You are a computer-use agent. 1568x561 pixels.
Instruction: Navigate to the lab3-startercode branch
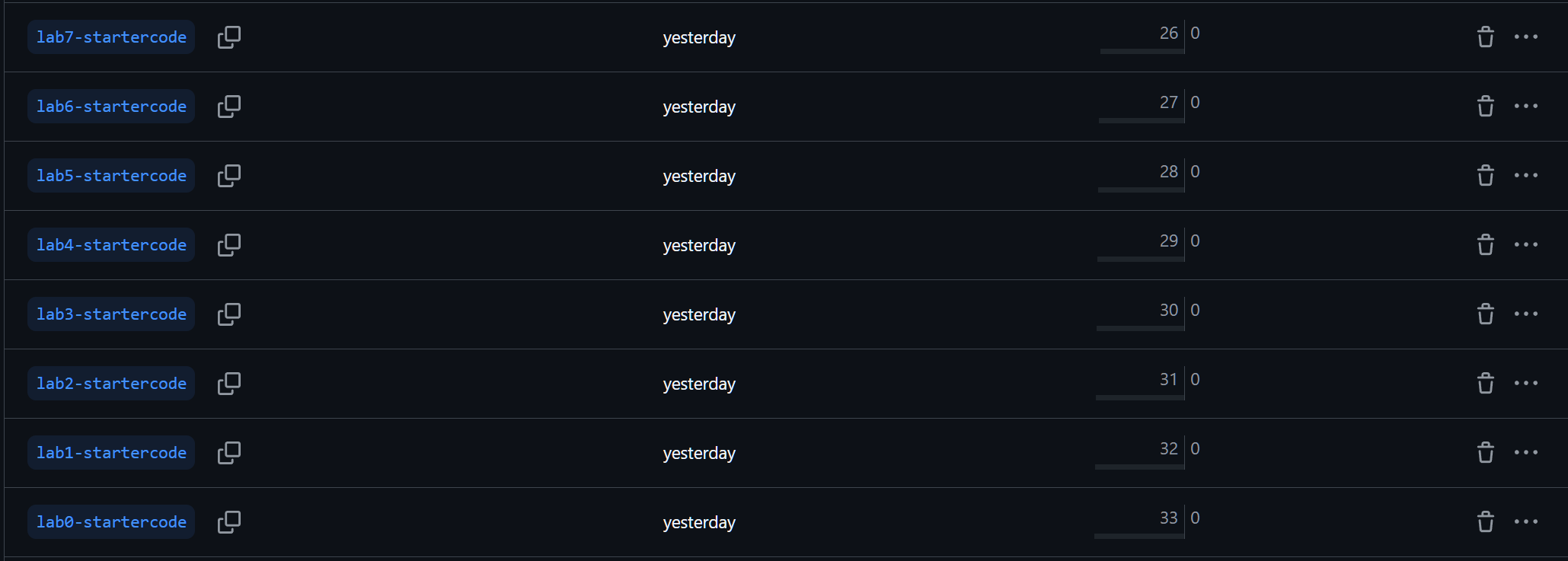click(x=111, y=314)
